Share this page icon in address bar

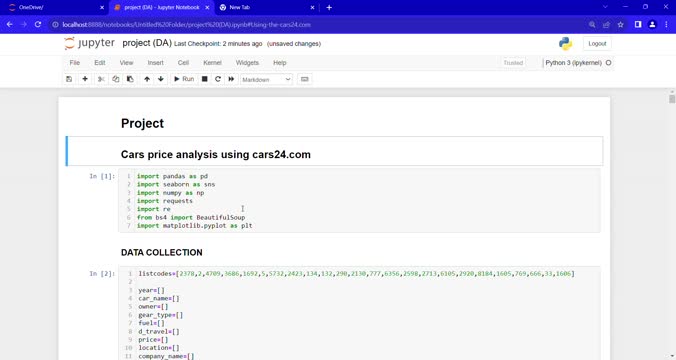(x=606, y=25)
